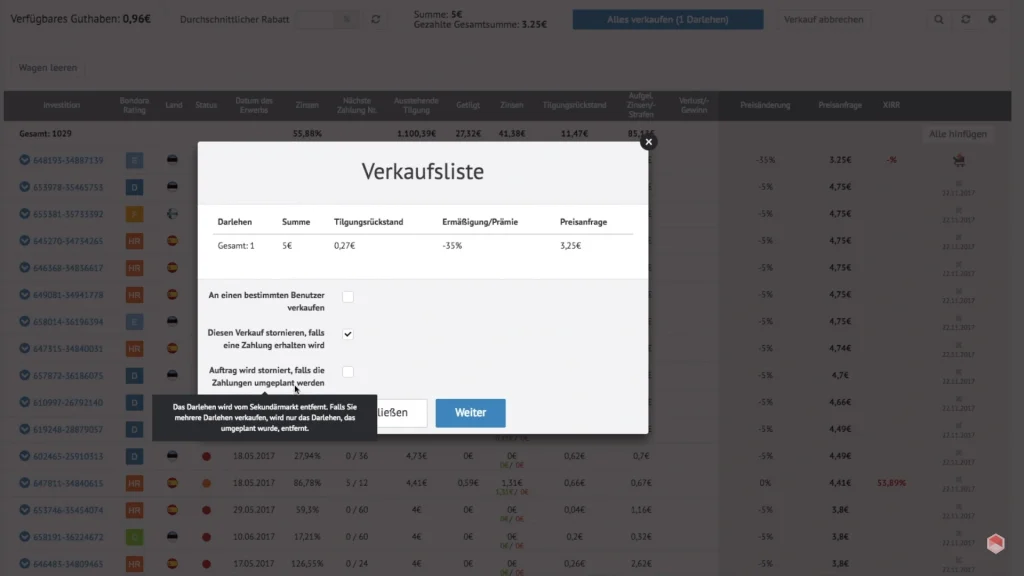The width and height of the screenshot is (1024, 576).
Task: Uncheck 'Diesen Verkauf stornieren' checkbox
Action: [x=348, y=334]
